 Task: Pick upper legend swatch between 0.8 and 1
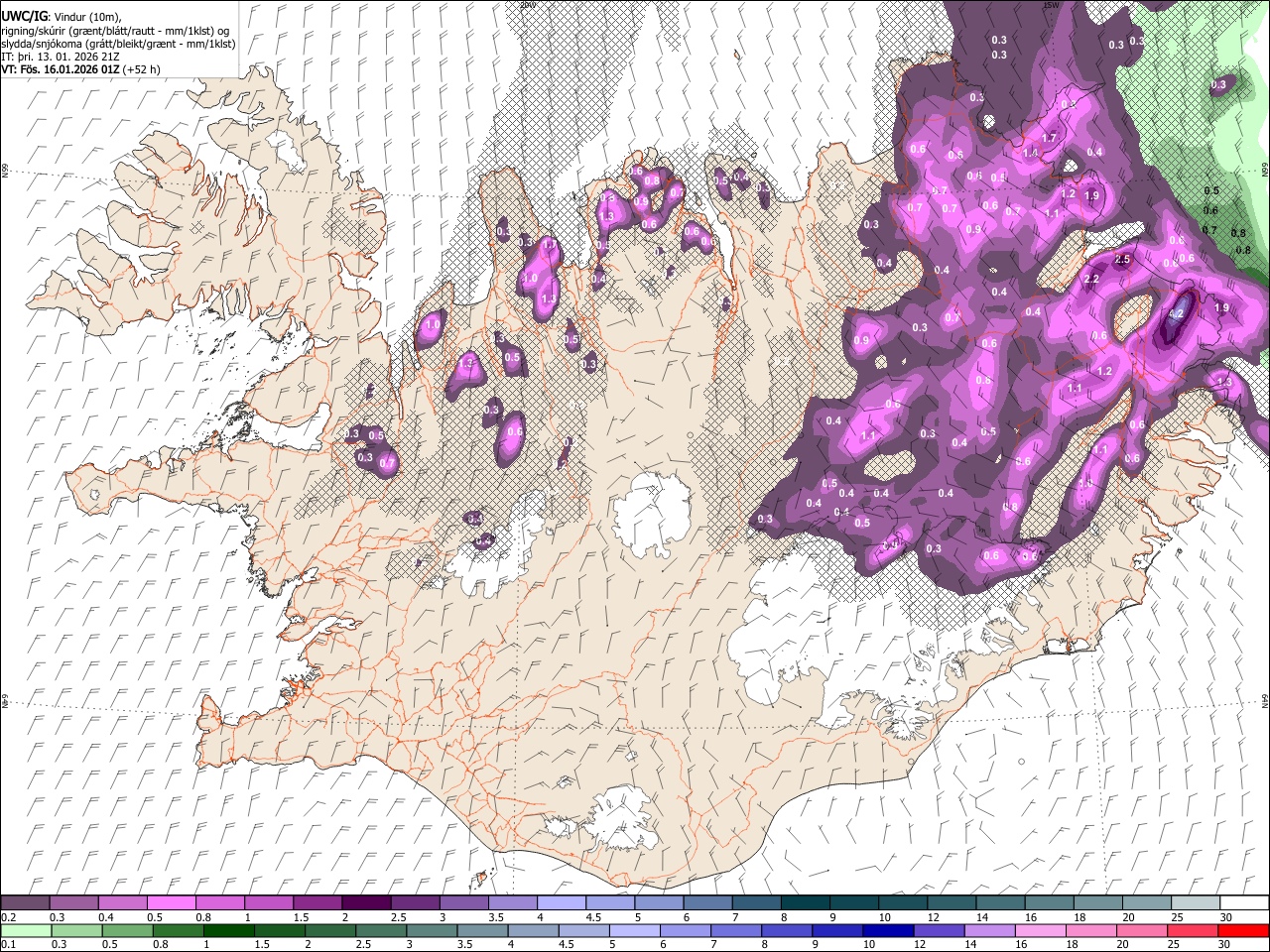click(219, 903)
